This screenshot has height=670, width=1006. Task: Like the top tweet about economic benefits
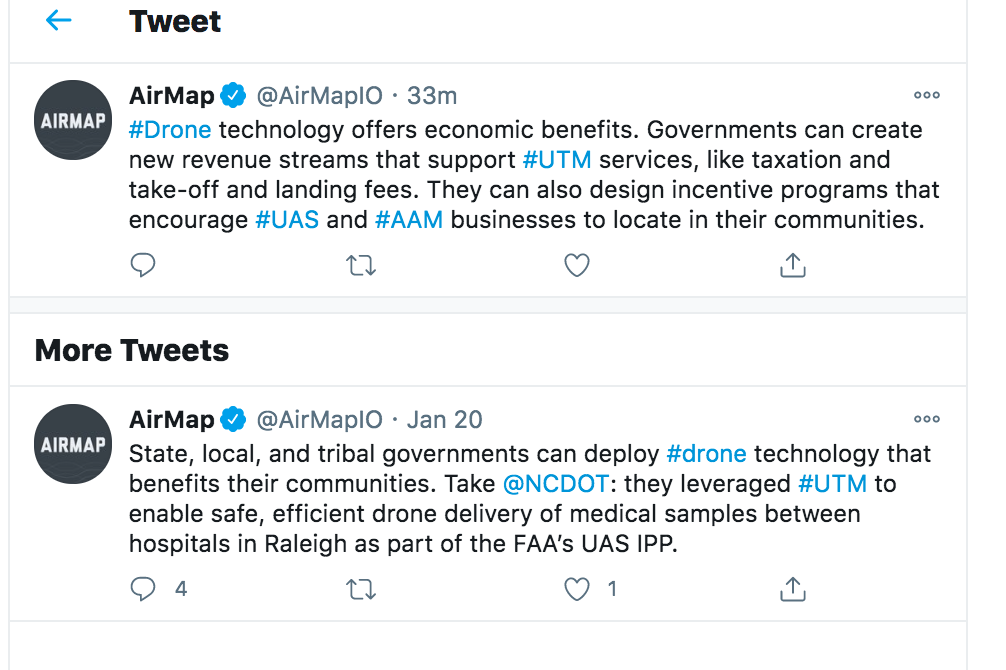point(577,265)
